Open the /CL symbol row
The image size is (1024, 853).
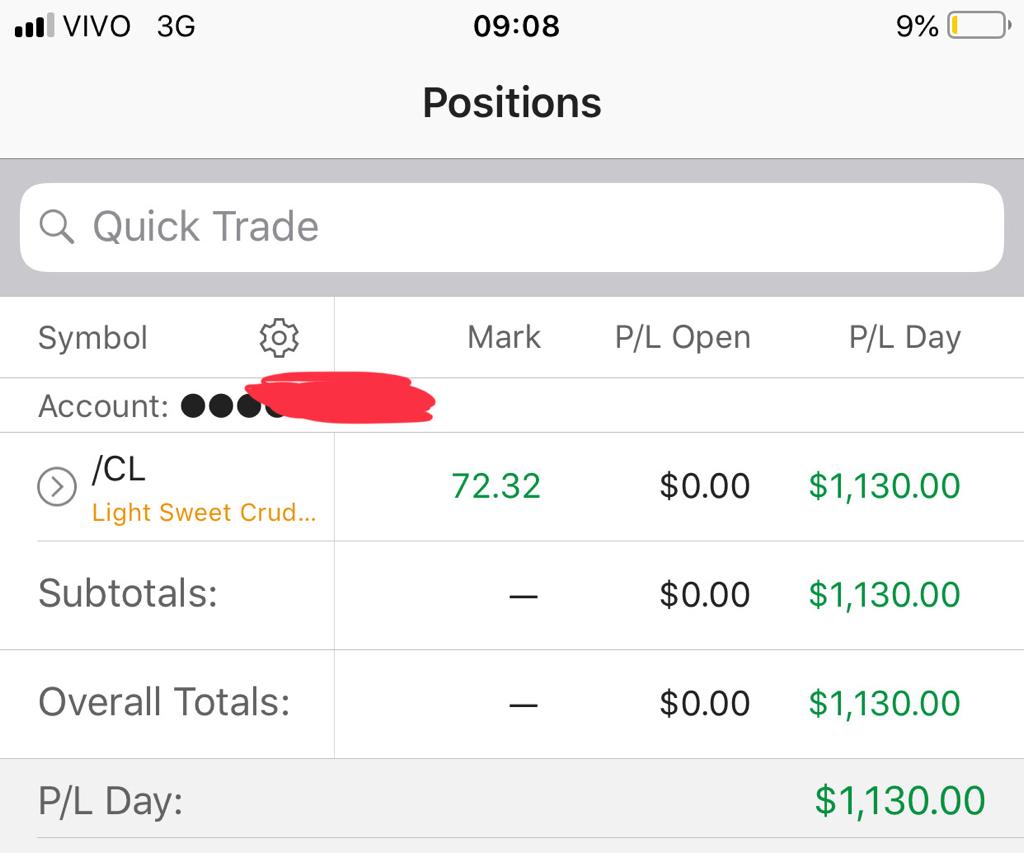tap(512, 487)
